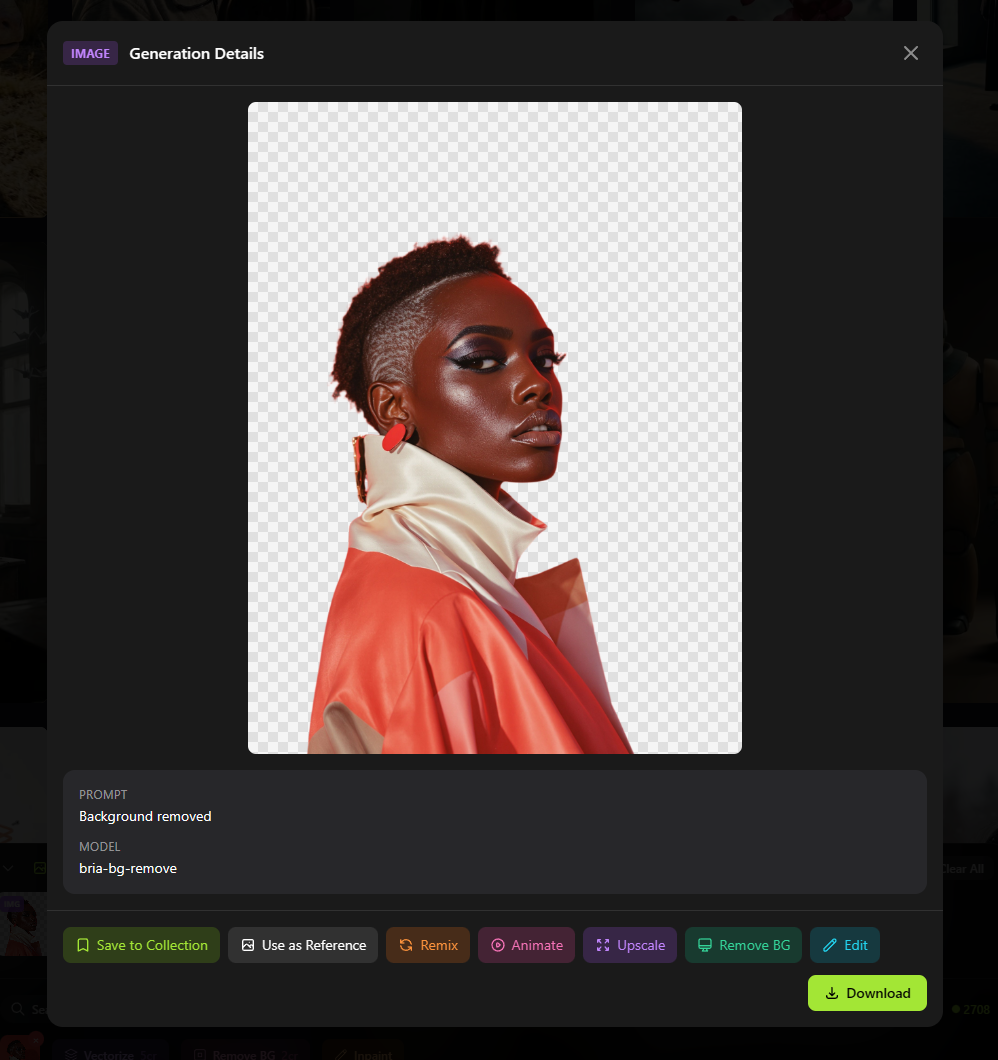Click the dimmed Clear All link behind dialog
This screenshot has width=998, height=1060.
(x=964, y=869)
